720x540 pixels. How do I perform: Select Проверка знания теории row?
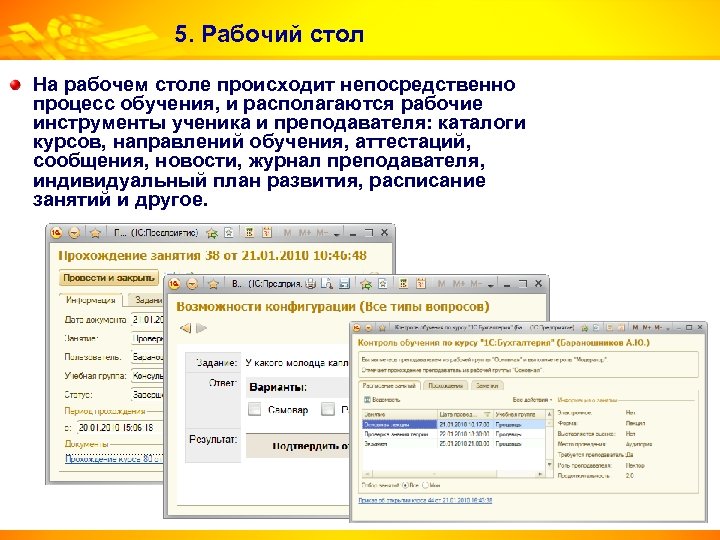click(454, 434)
